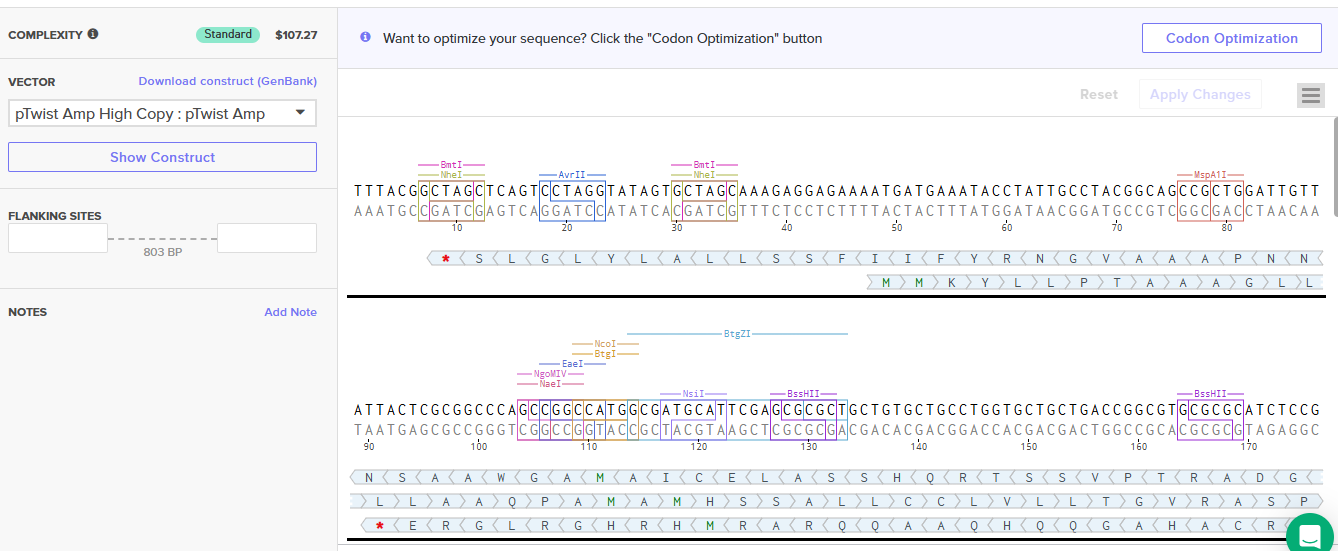Click the Apply Changes button

click(x=1200, y=94)
